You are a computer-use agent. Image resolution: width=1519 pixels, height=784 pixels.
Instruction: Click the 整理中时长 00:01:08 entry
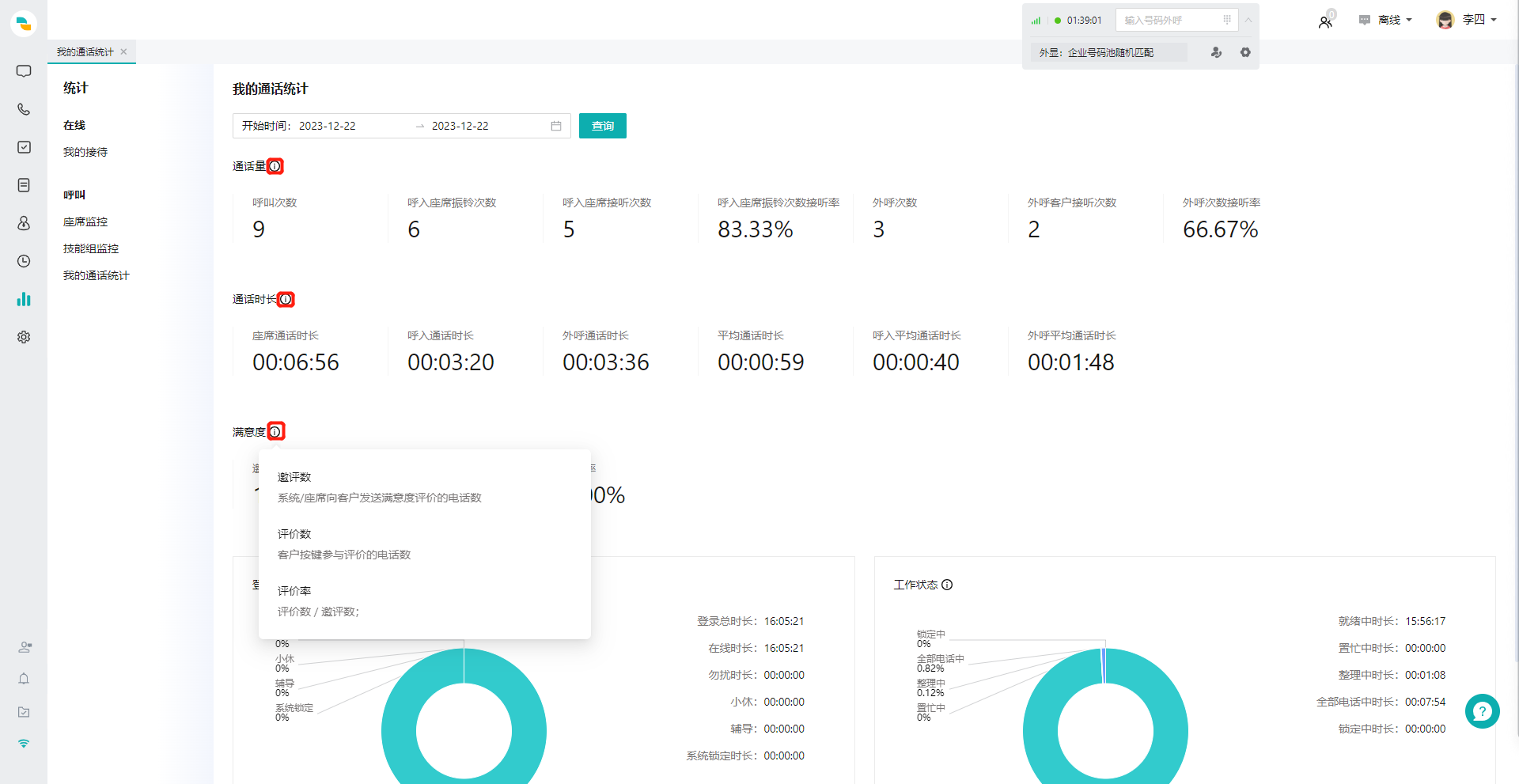[x=1392, y=675]
